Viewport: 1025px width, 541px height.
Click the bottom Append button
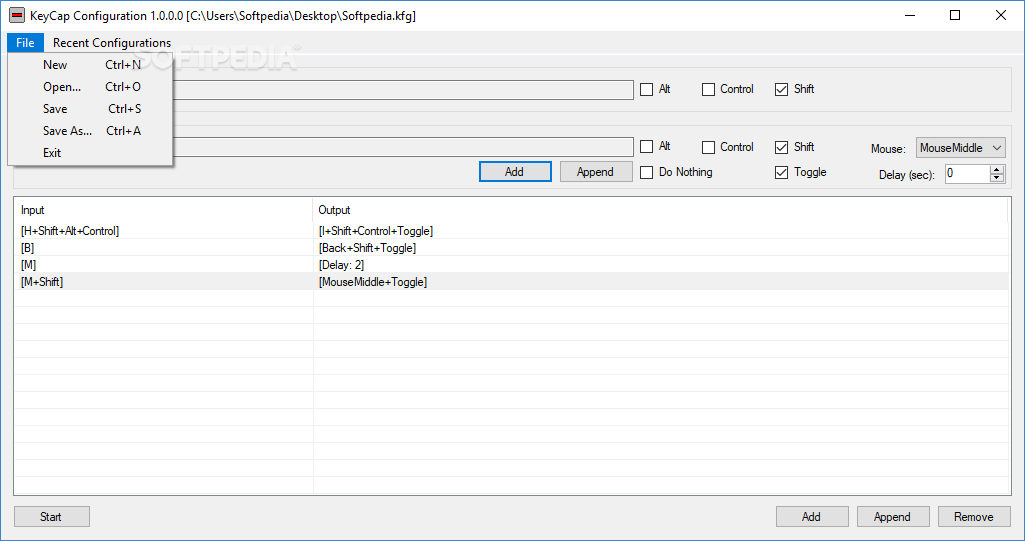pyautogui.click(x=893, y=517)
